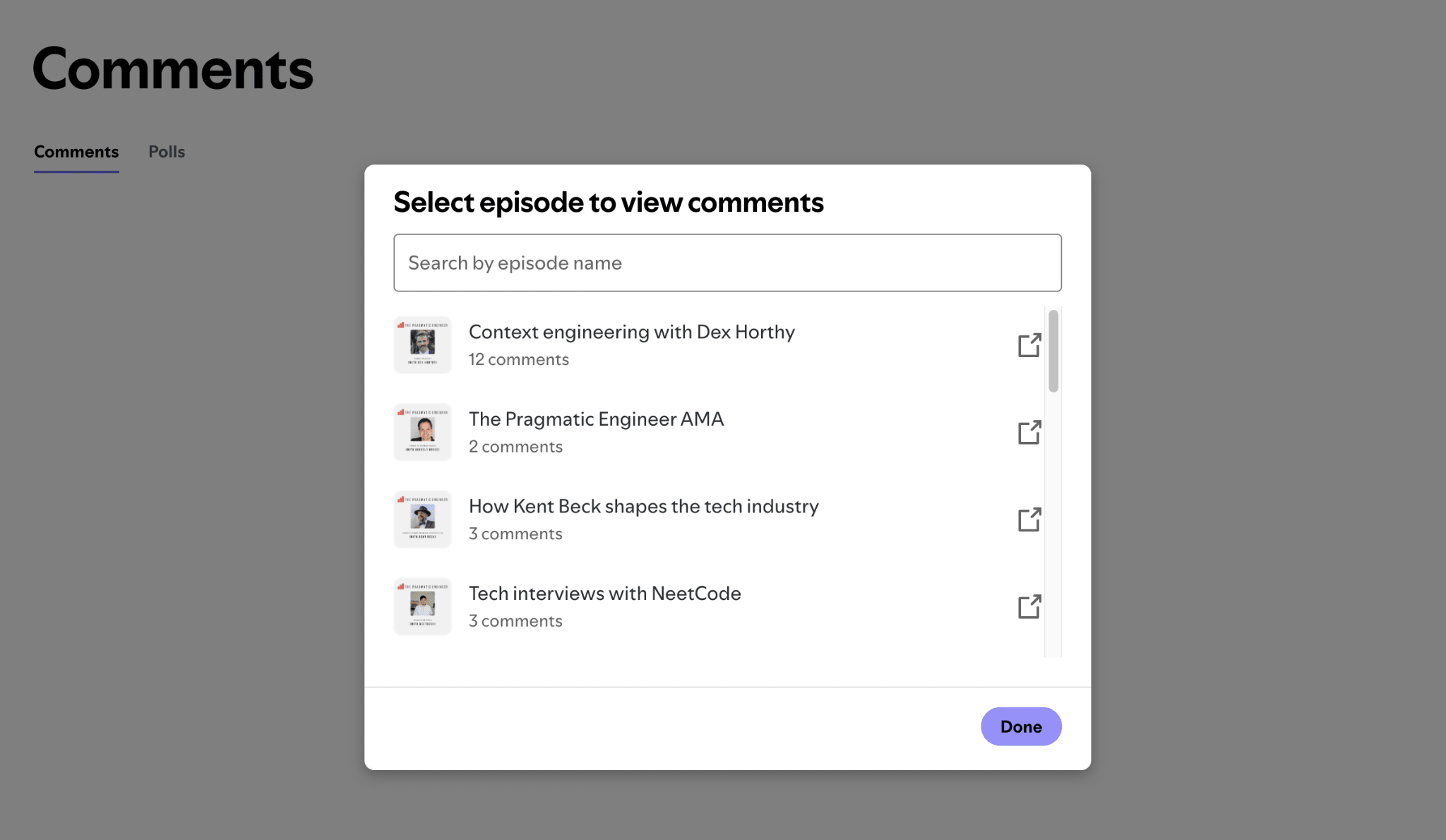Click the Done button
The height and width of the screenshot is (840, 1446).
(x=1021, y=726)
